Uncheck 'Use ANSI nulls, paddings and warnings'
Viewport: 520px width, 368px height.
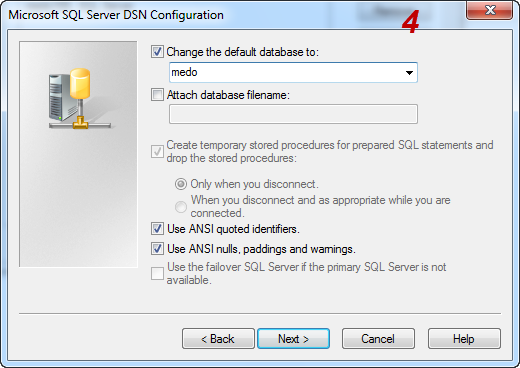(x=157, y=249)
